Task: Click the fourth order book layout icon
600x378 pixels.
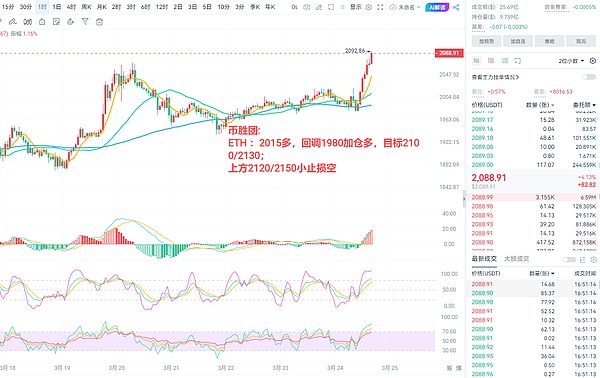Action: 518,60
